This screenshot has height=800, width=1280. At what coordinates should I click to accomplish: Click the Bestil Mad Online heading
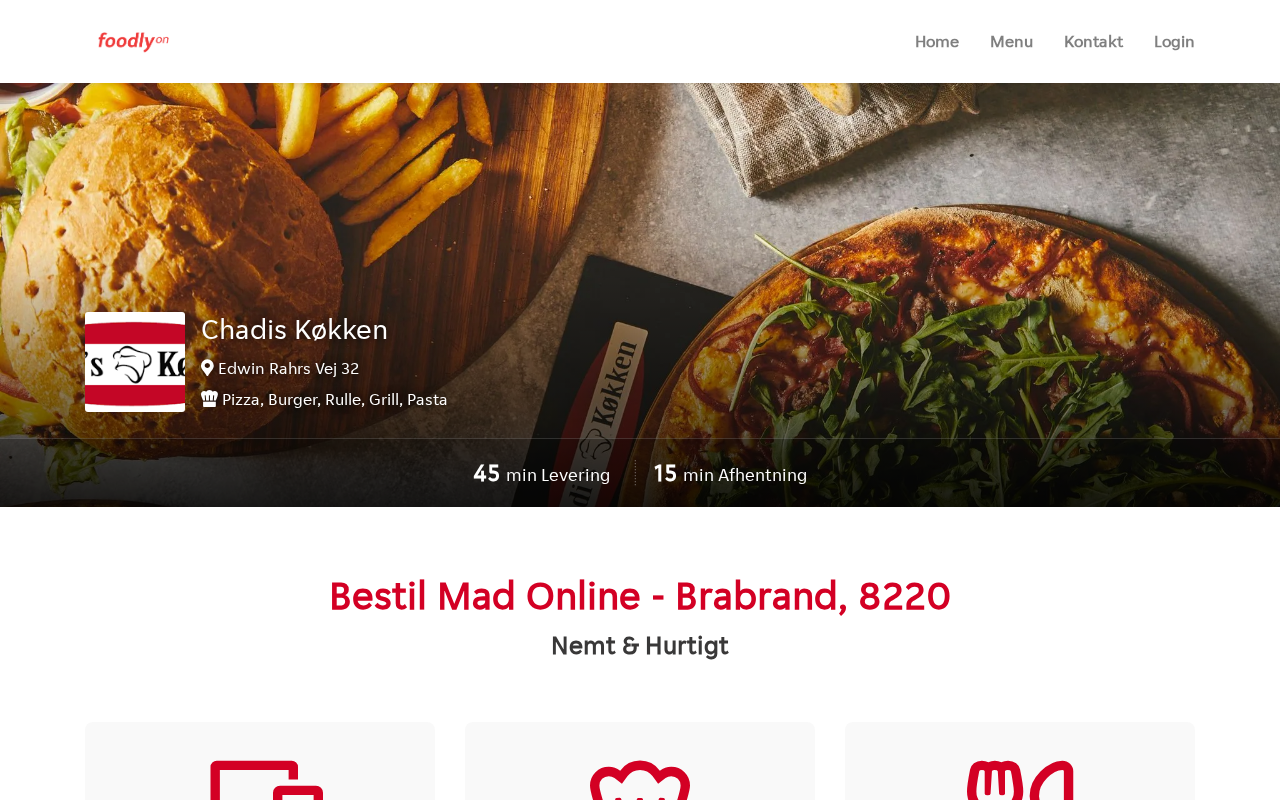[x=640, y=596]
